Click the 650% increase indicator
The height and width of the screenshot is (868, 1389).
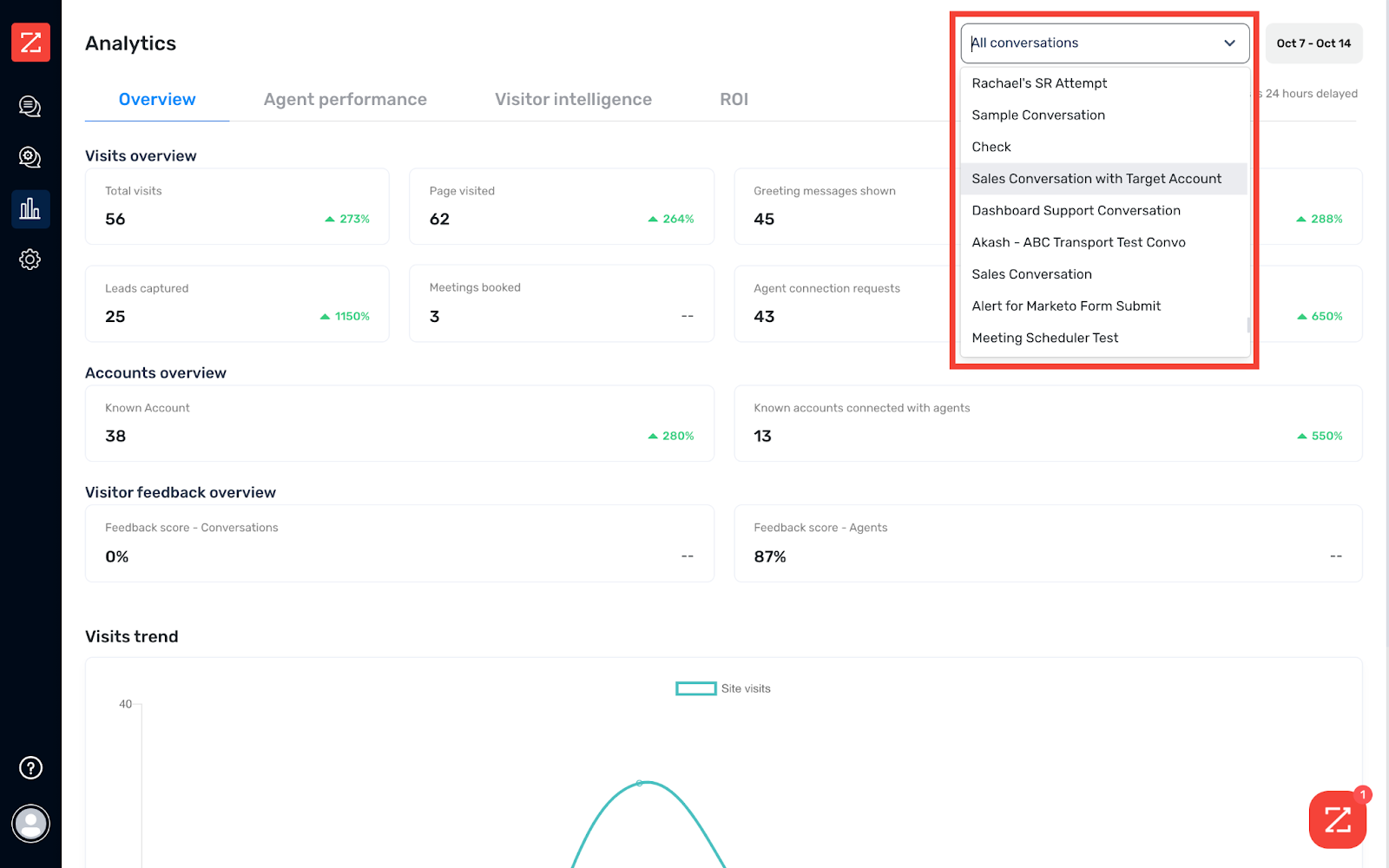[1320, 317]
